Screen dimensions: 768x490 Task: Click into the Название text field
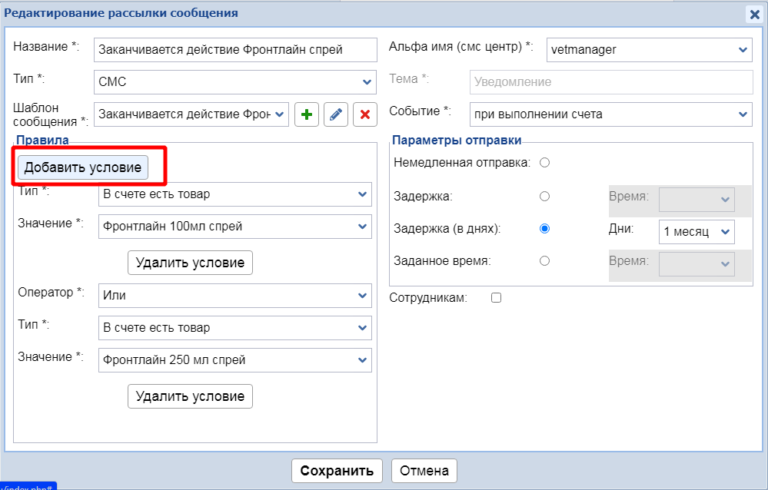pos(234,49)
